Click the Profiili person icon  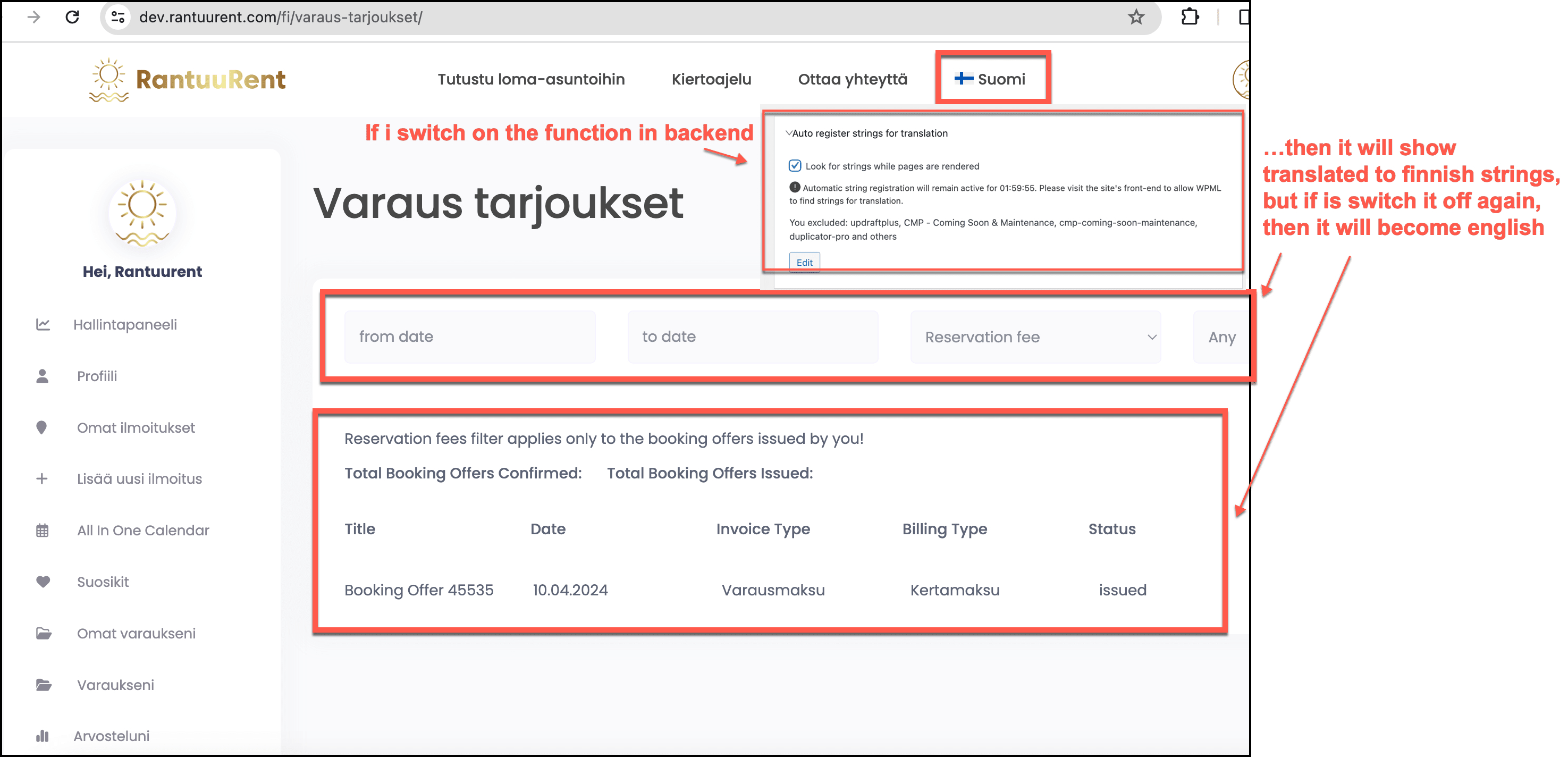click(x=42, y=376)
